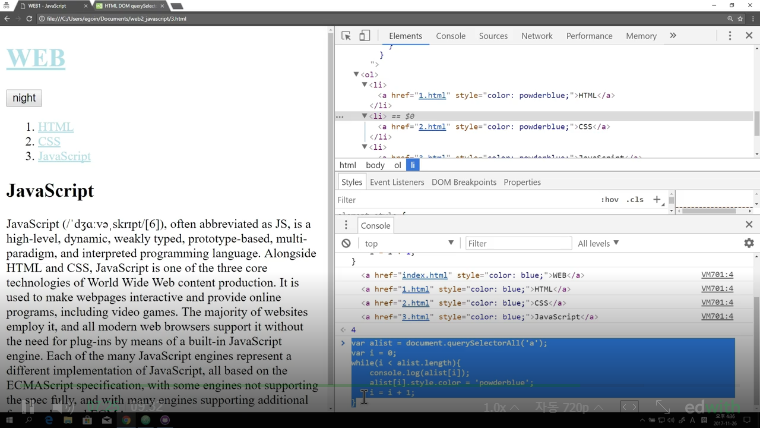Open the Styles sub-tab
760x428 pixels.
(351, 182)
